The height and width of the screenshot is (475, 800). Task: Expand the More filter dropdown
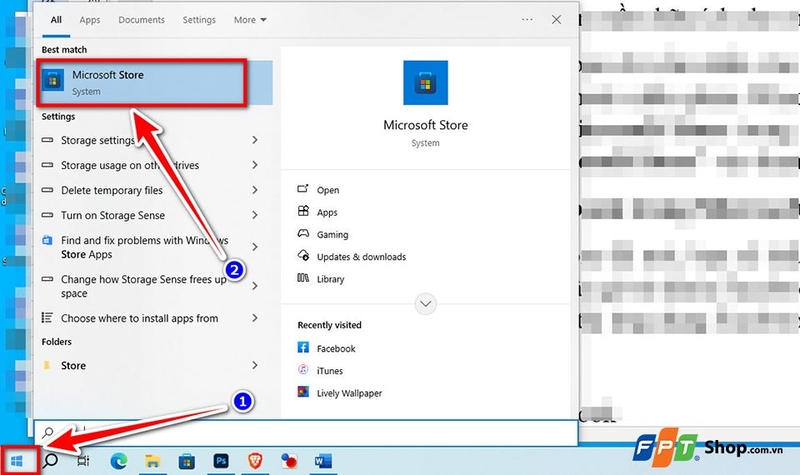(x=250, y=20)
